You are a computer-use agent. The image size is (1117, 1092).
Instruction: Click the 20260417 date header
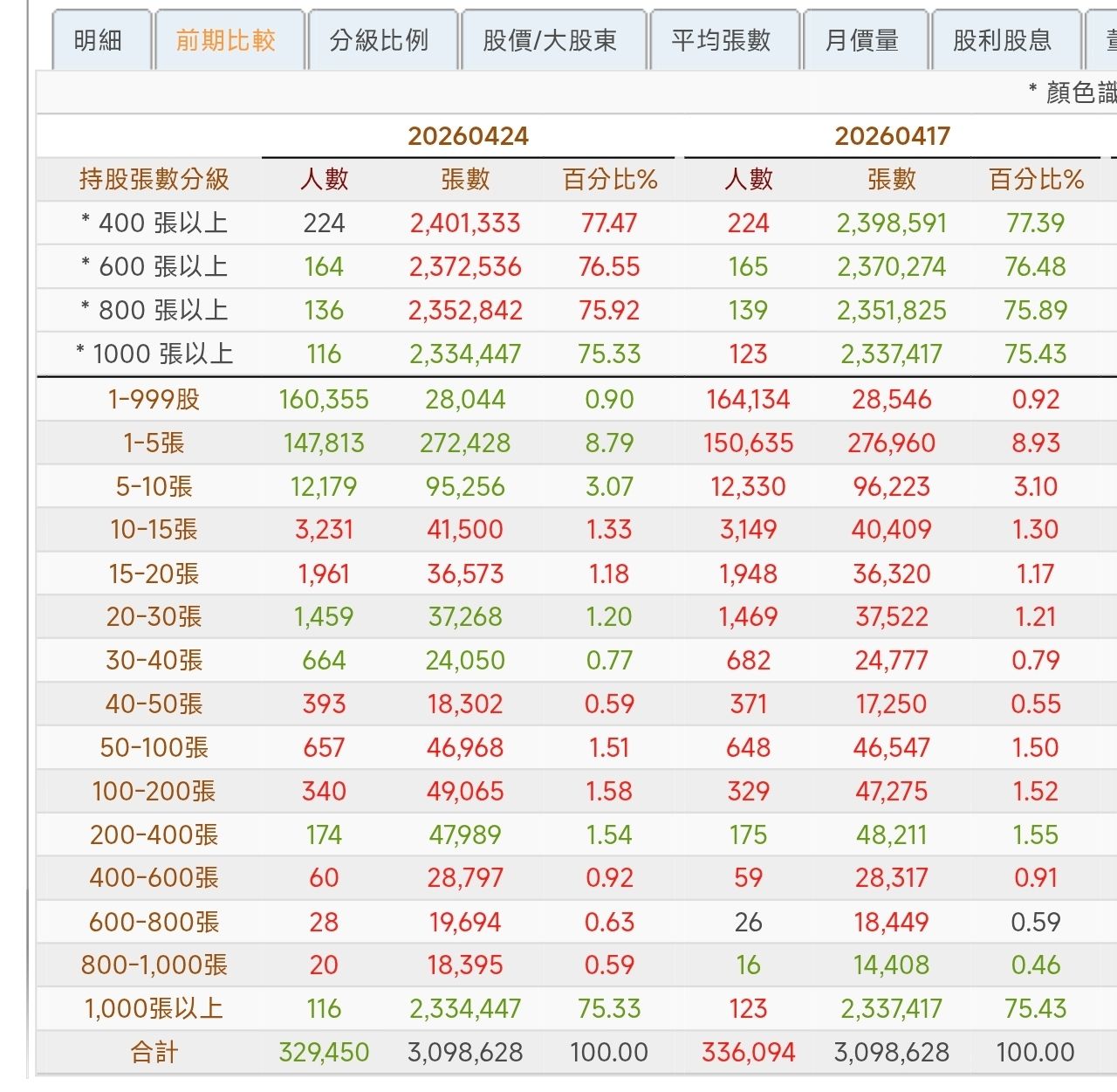(x=892, y=136)
